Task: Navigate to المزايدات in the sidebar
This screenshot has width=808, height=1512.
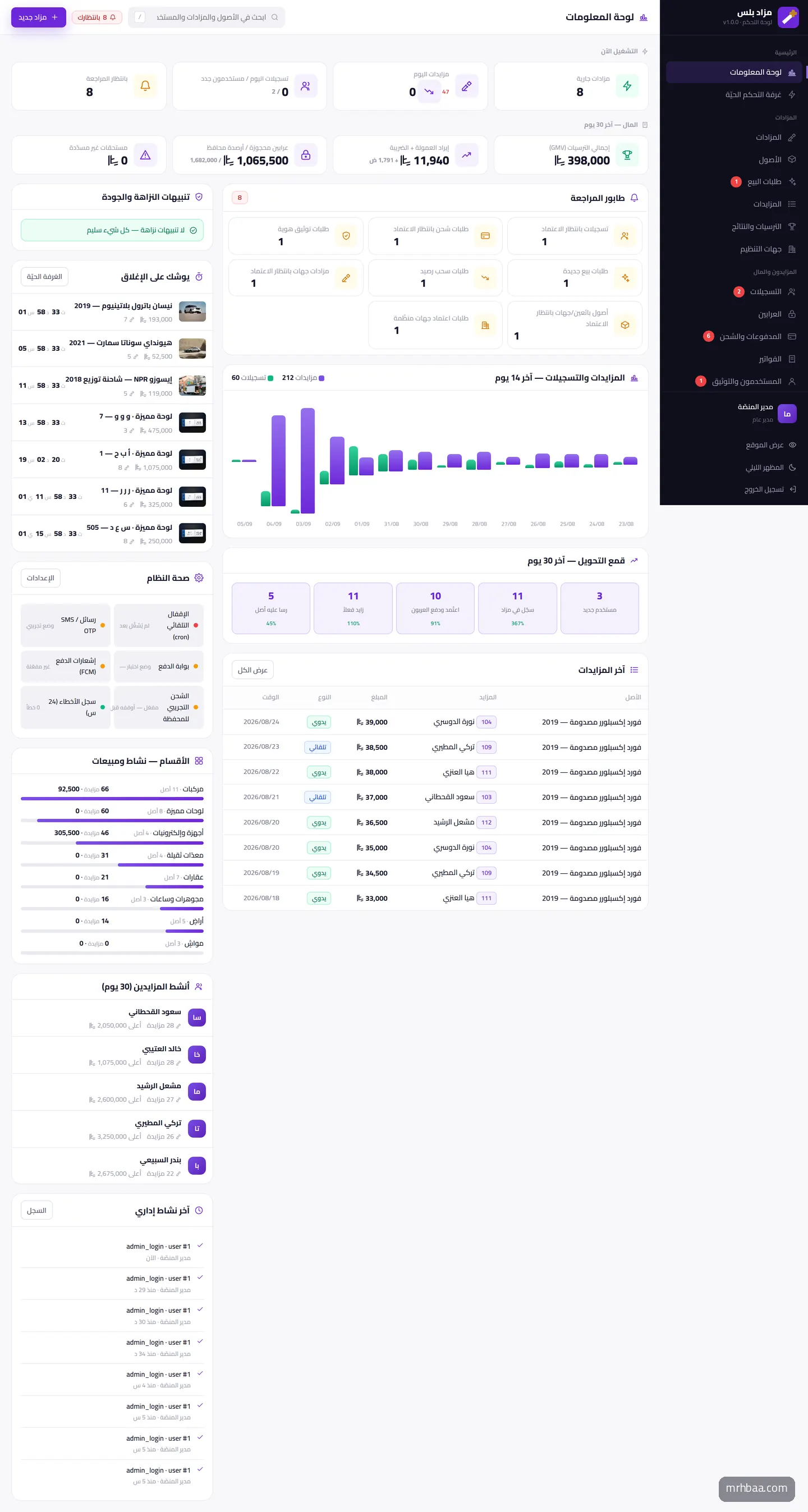Action: click(734, 204)
